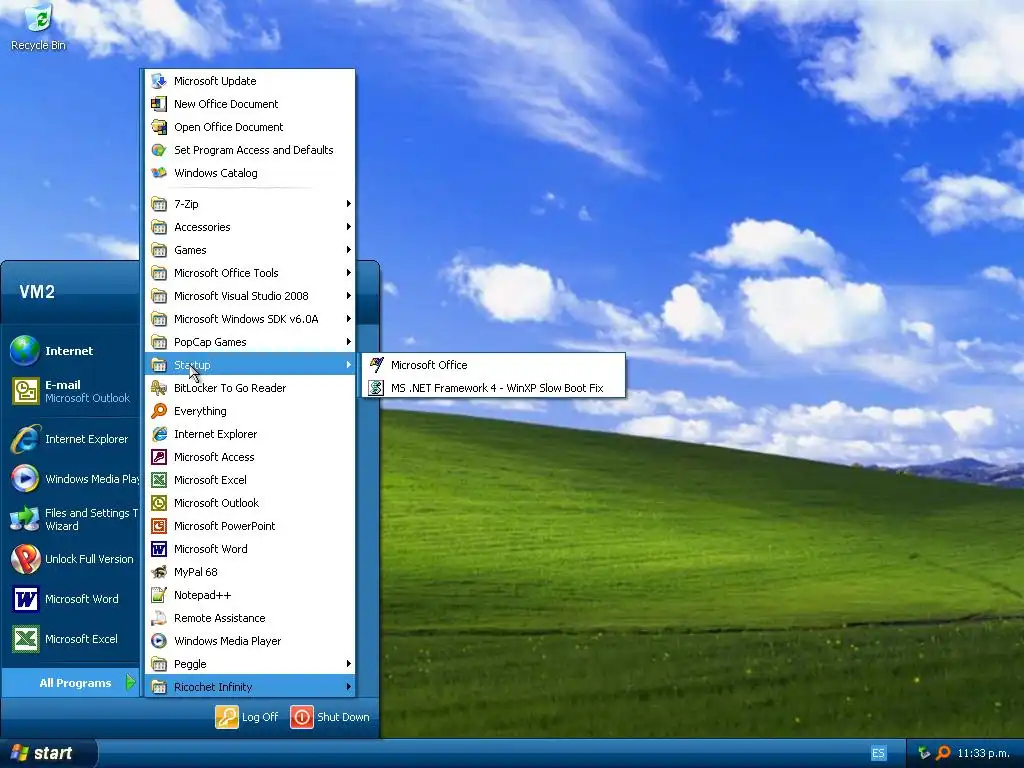Click the ES language bar indicator
Image resolution: width=1024 pixels, height=768 pixels.
point(878,753)
